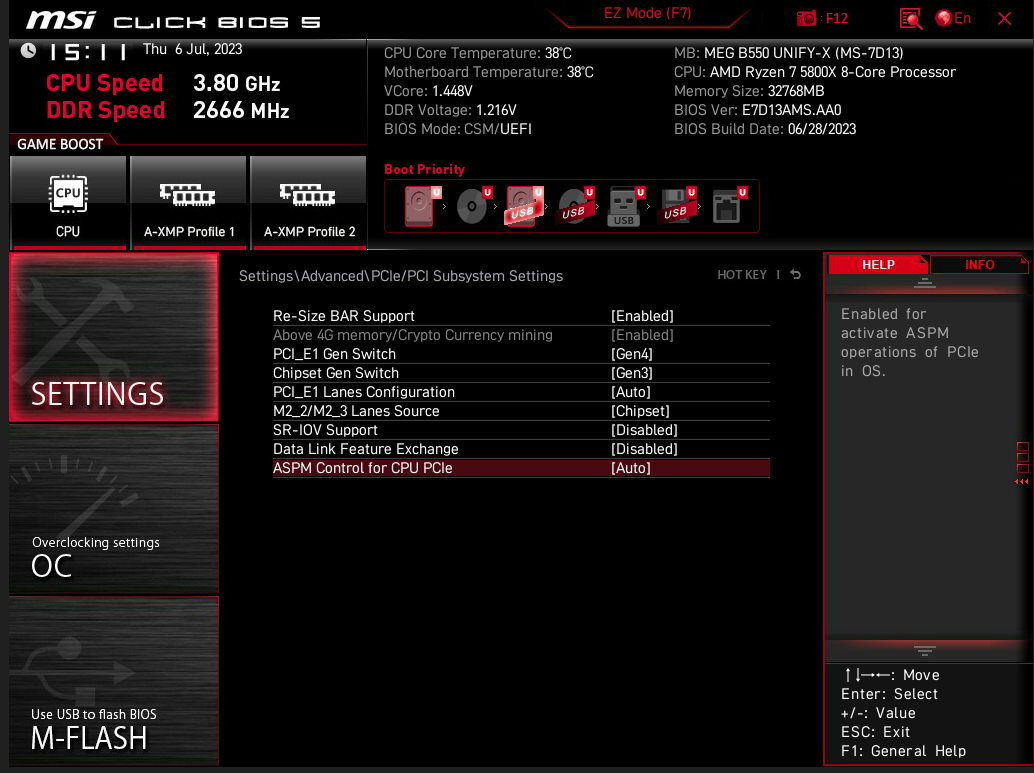Switch to the HELP tab
This screenshot has width=1034, height=773.
pos(878,264)
